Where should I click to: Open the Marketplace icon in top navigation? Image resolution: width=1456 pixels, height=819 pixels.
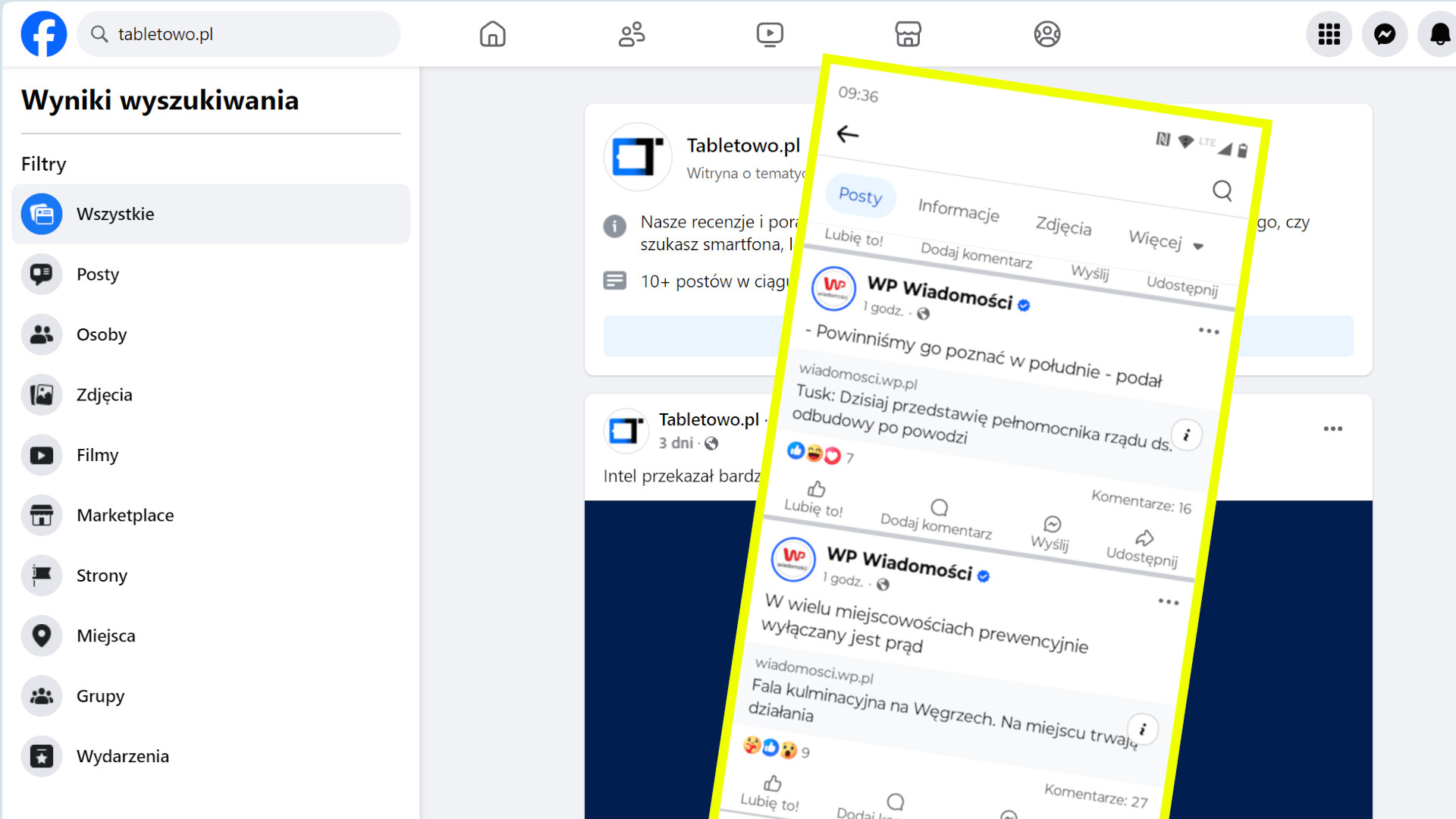[x=908, y=34]
